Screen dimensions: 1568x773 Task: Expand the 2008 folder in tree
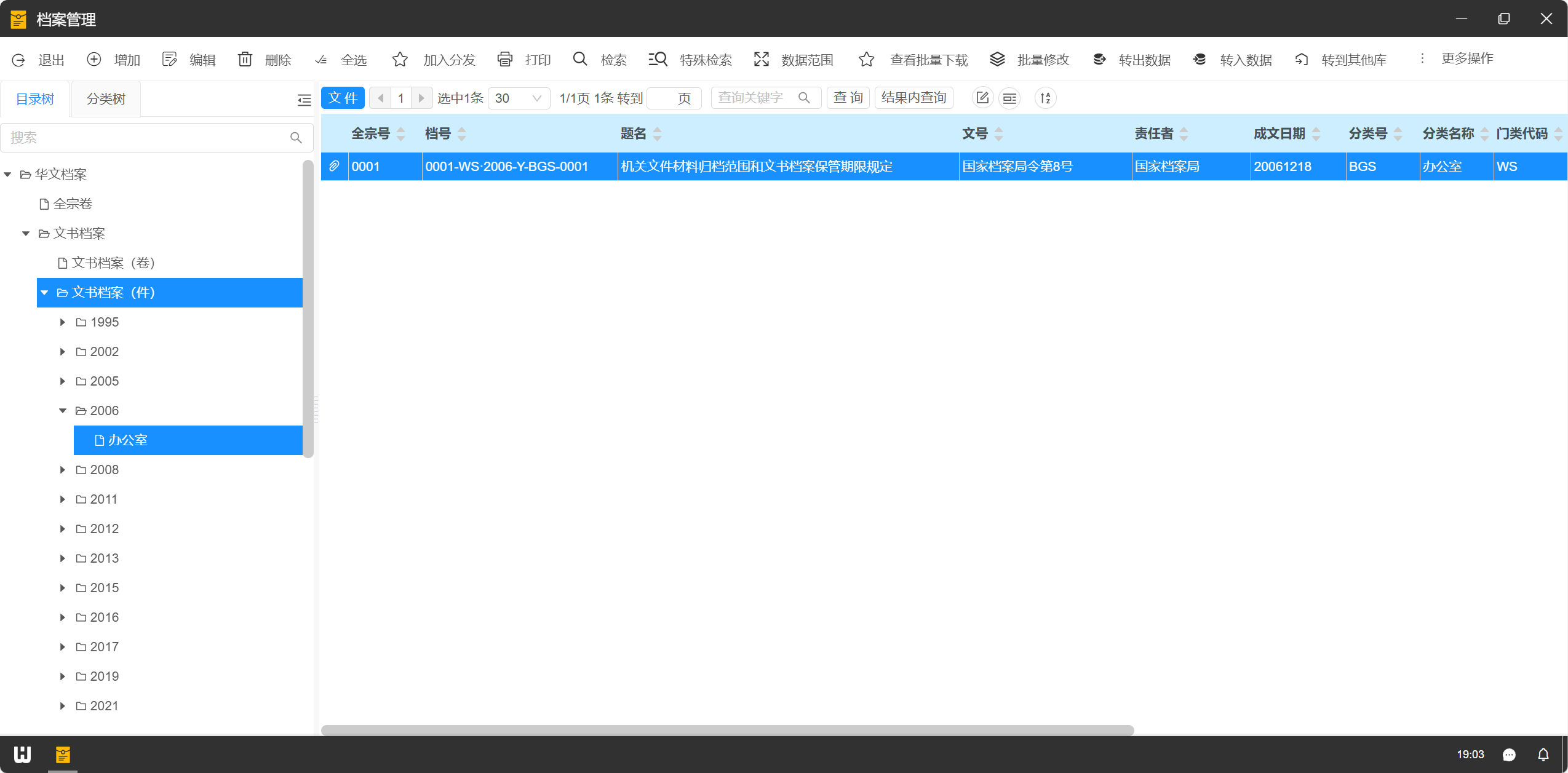63,470
